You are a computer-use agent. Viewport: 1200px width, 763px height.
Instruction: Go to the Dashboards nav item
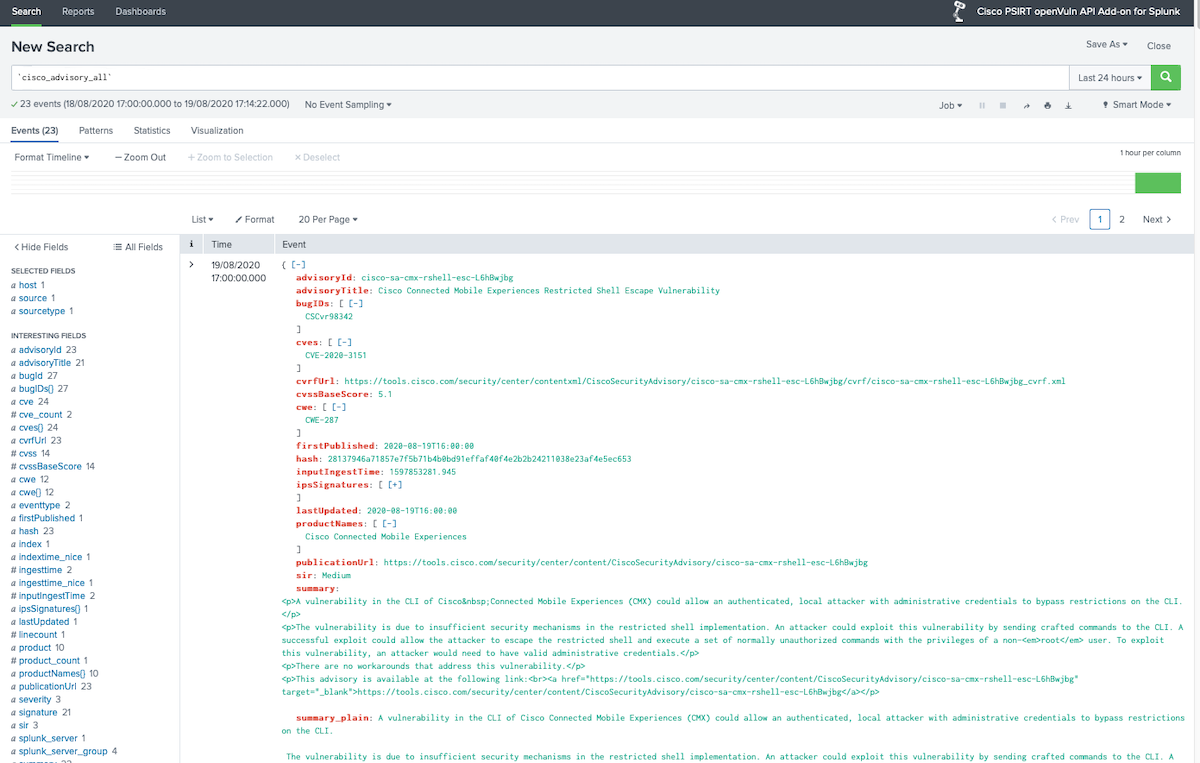point(141,12)
